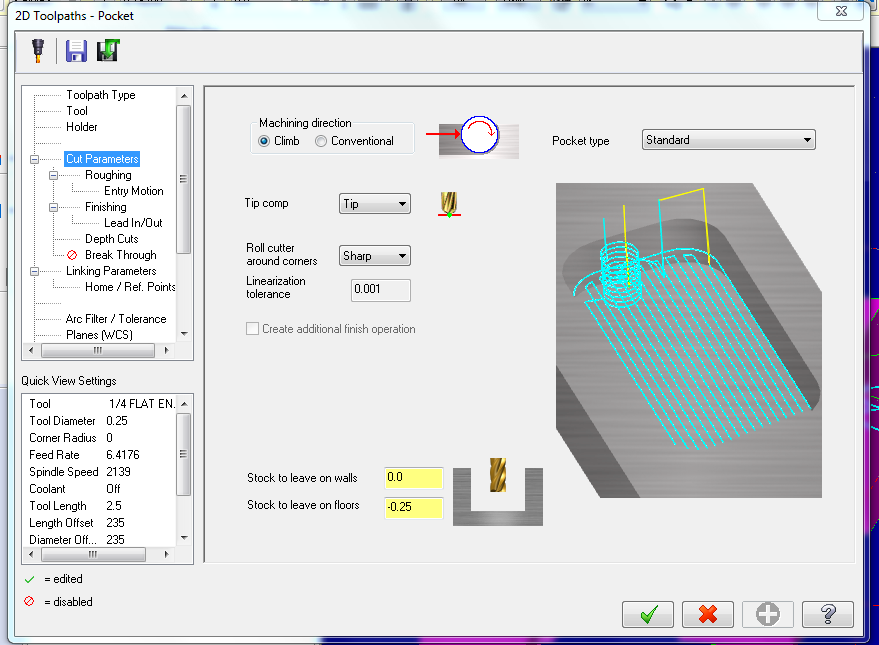879x645 pixels.
Task: Open the Roll cutter around corners dropdown
Action: 375,256
